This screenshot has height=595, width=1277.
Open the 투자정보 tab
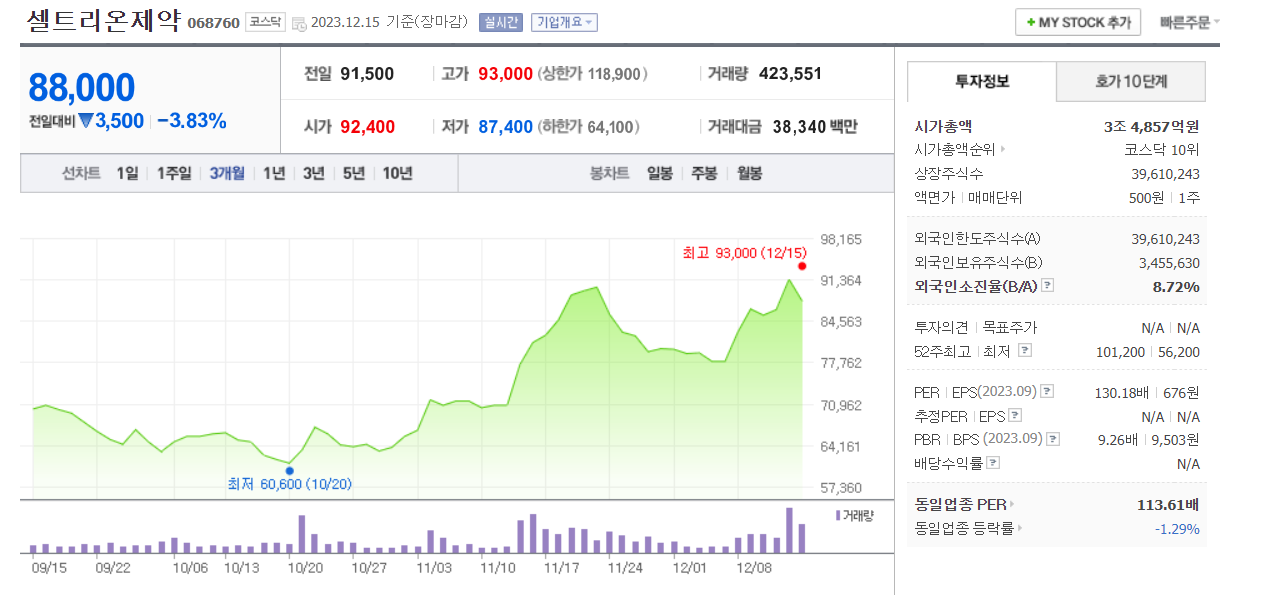(x=982, y=82)
